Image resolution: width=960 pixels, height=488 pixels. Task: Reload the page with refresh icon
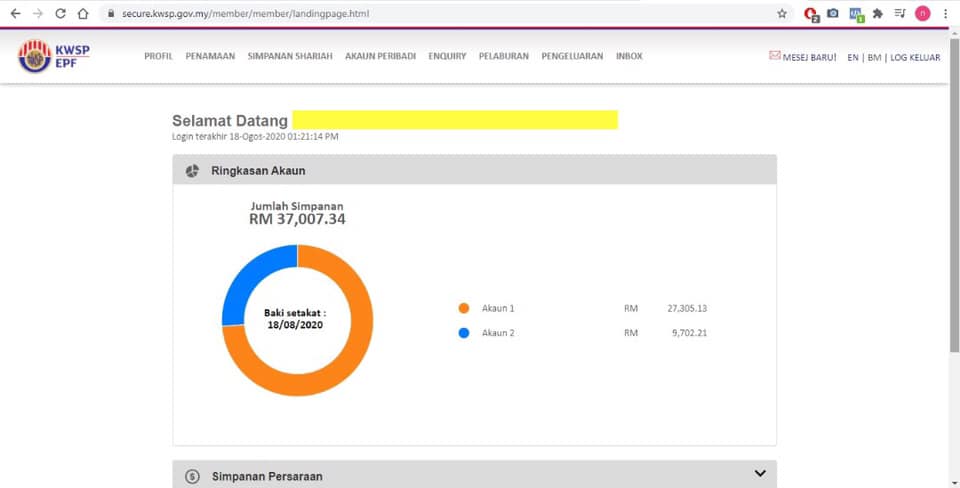pyautogui.click(x=60, y=13)
